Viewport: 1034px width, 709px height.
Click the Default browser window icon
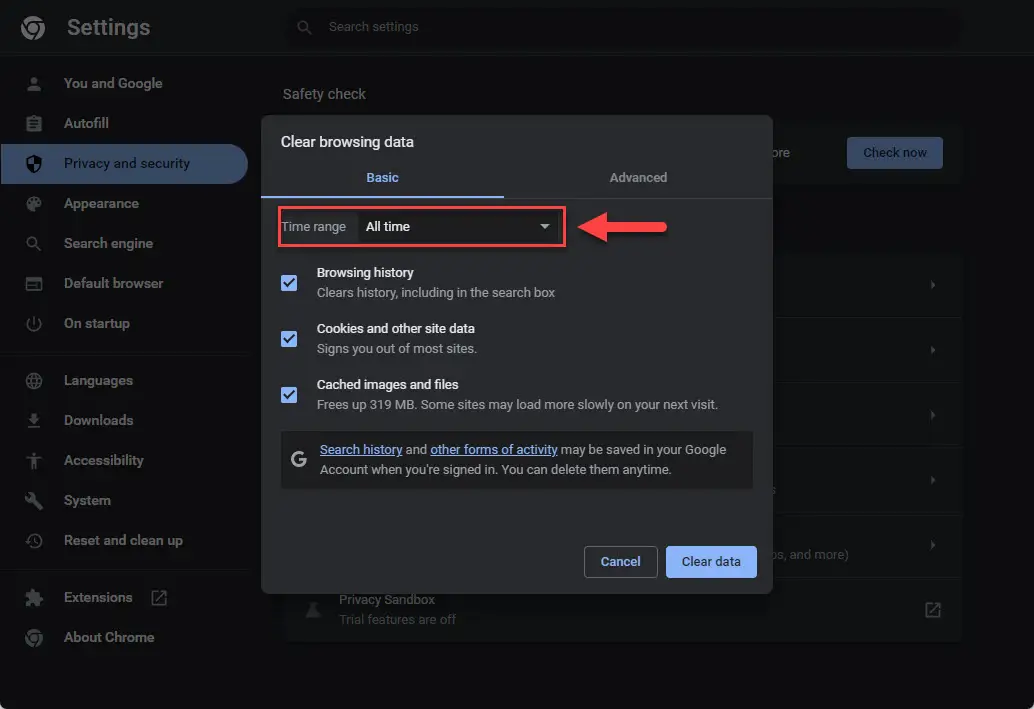pyautogui.click(x=34, y=284)
